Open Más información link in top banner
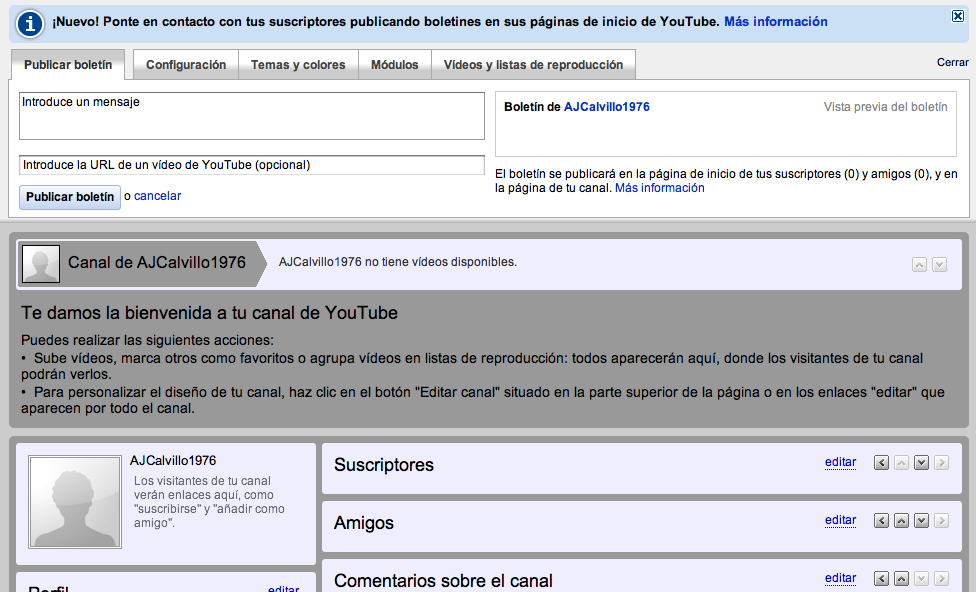 776,22
